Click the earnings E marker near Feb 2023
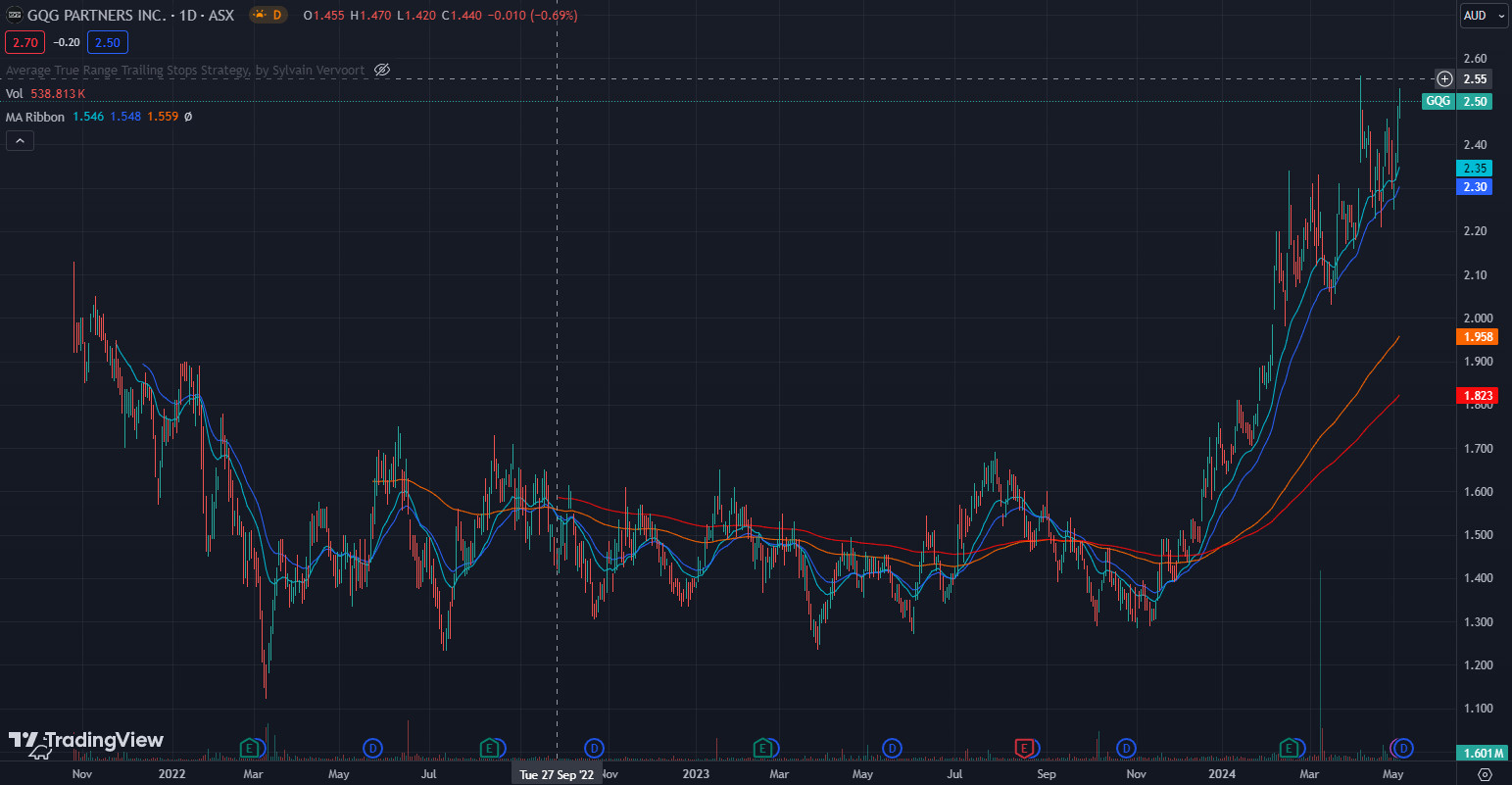 762,749
